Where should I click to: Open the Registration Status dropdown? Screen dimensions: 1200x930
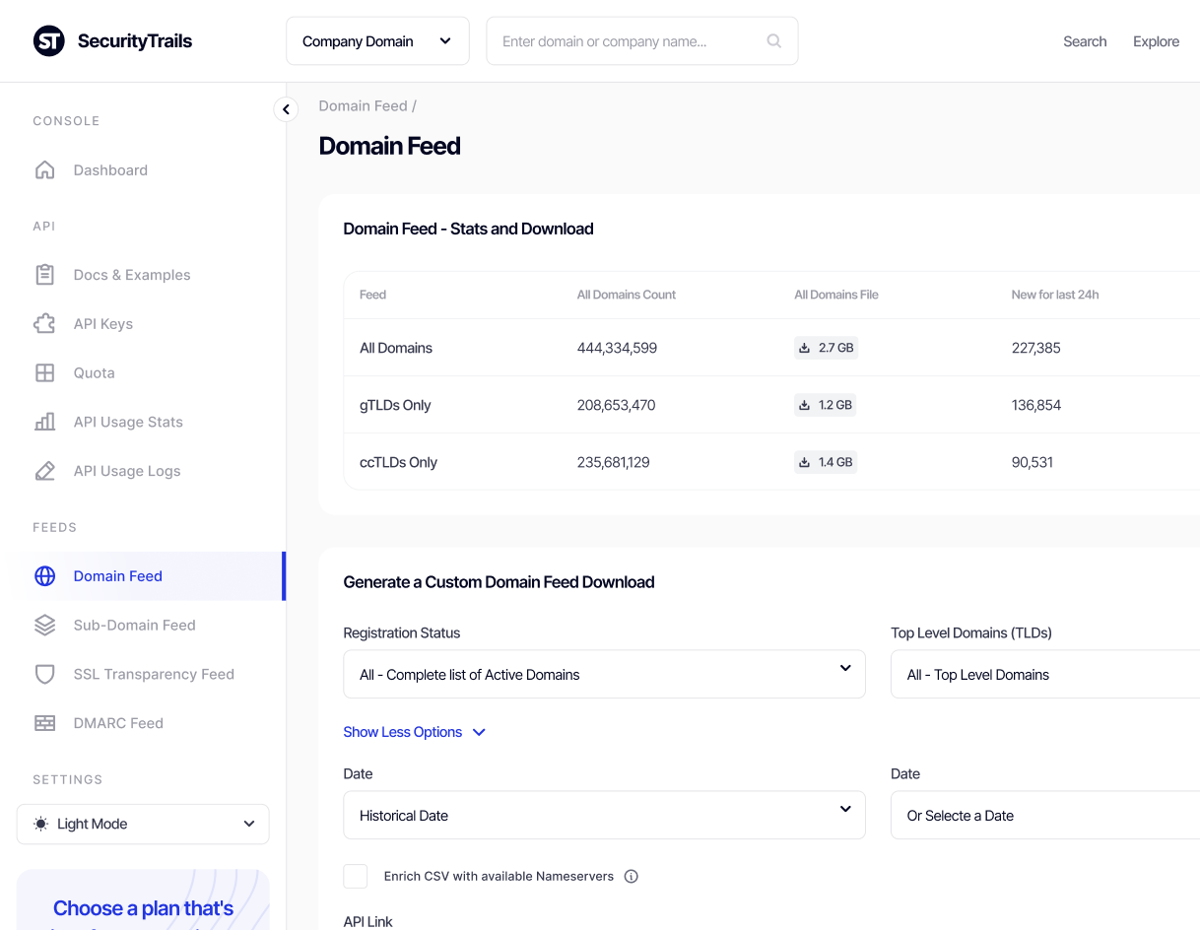coord(604,674)
